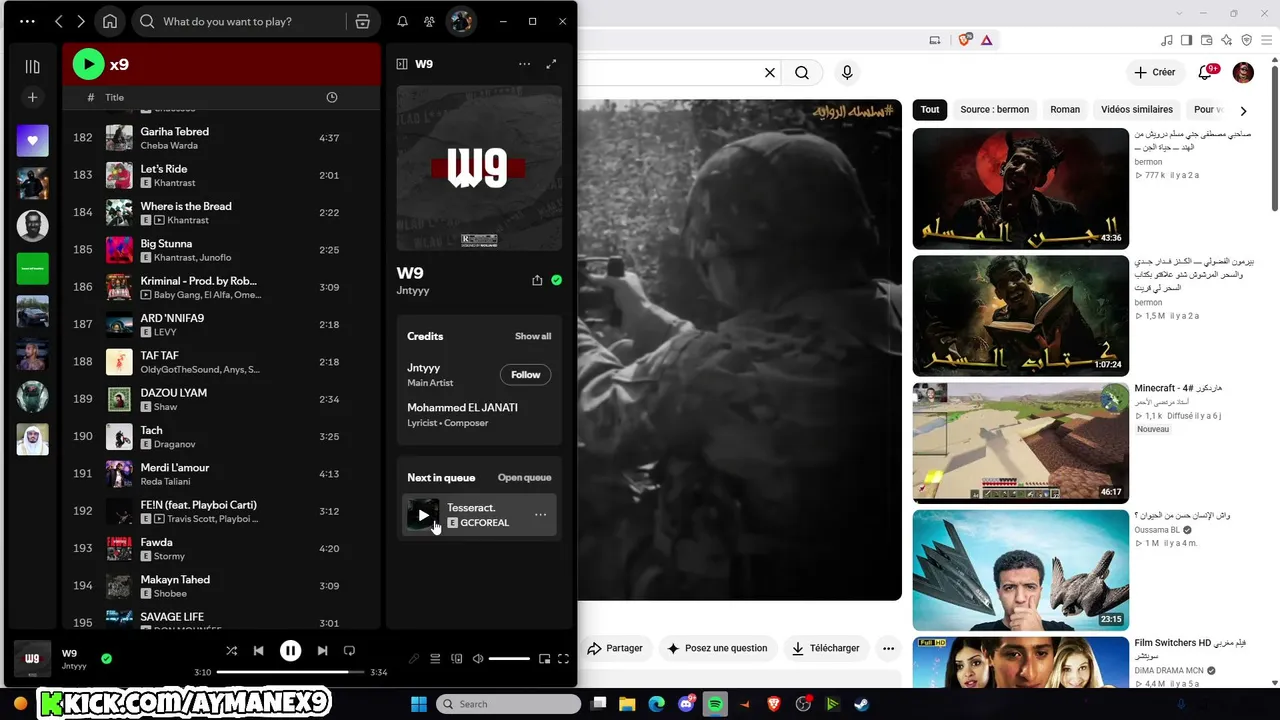Open Connect to a device icon
Screen dimensions: 1280x720
(457, 658)
